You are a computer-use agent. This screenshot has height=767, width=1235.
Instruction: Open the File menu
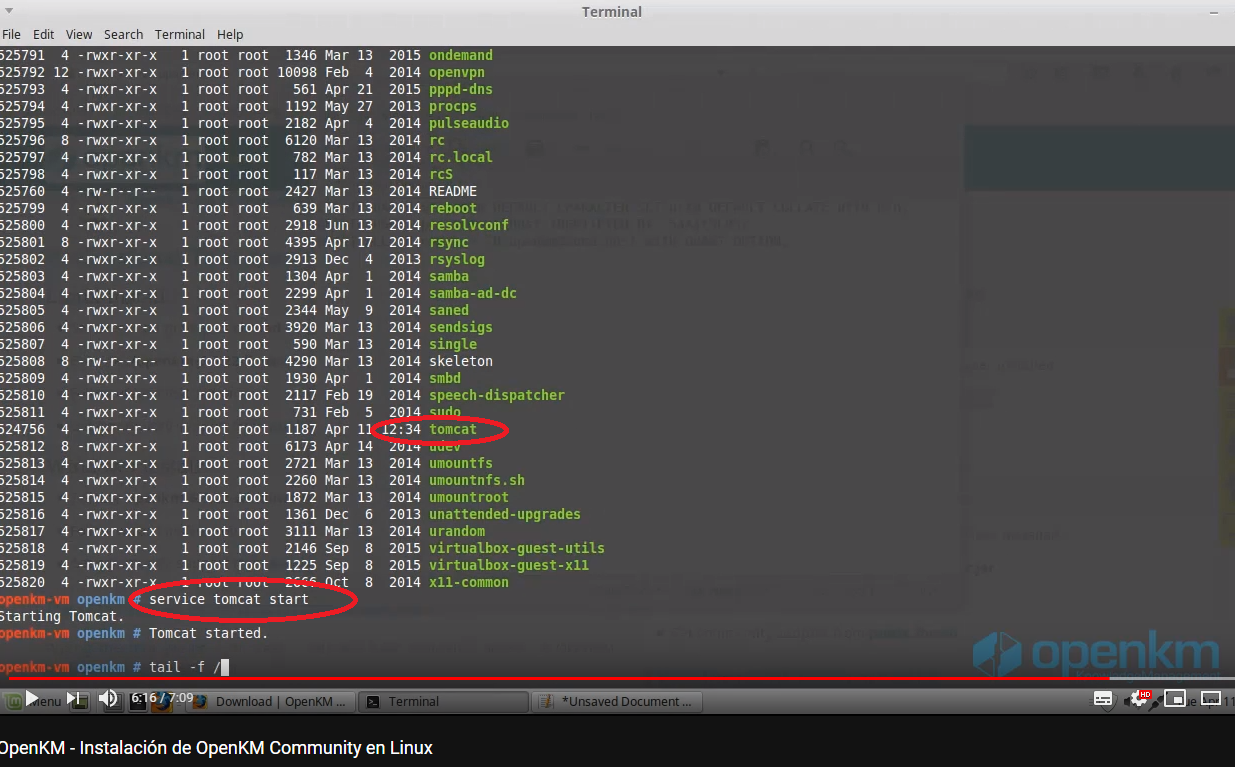(11, 34)
